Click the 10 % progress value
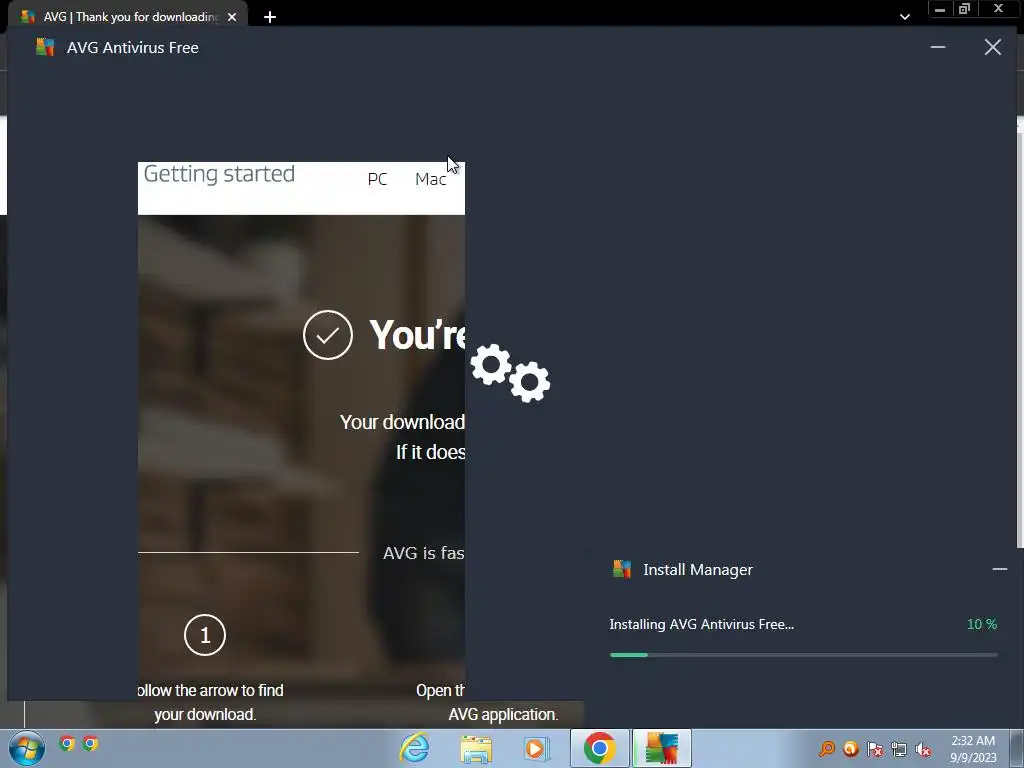Viewport: 1024px width, 768px height. [x=982, y=624]
